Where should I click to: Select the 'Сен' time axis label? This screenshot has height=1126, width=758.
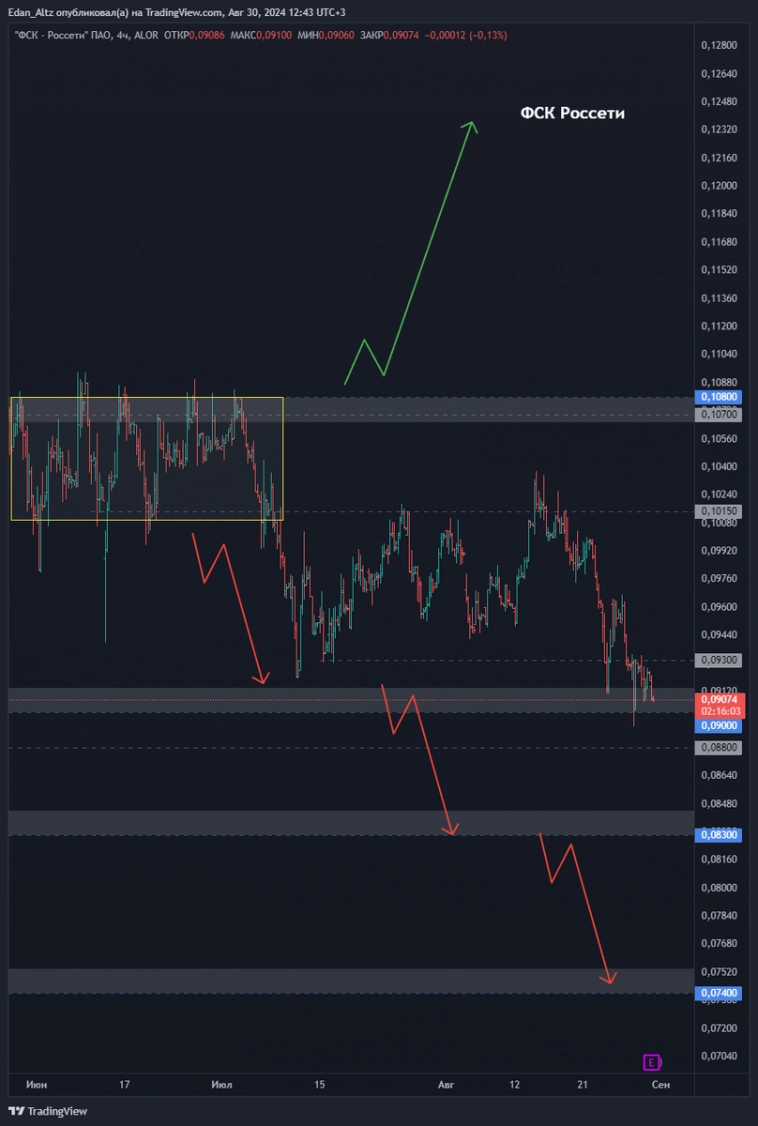click(x=661, y=1084)
